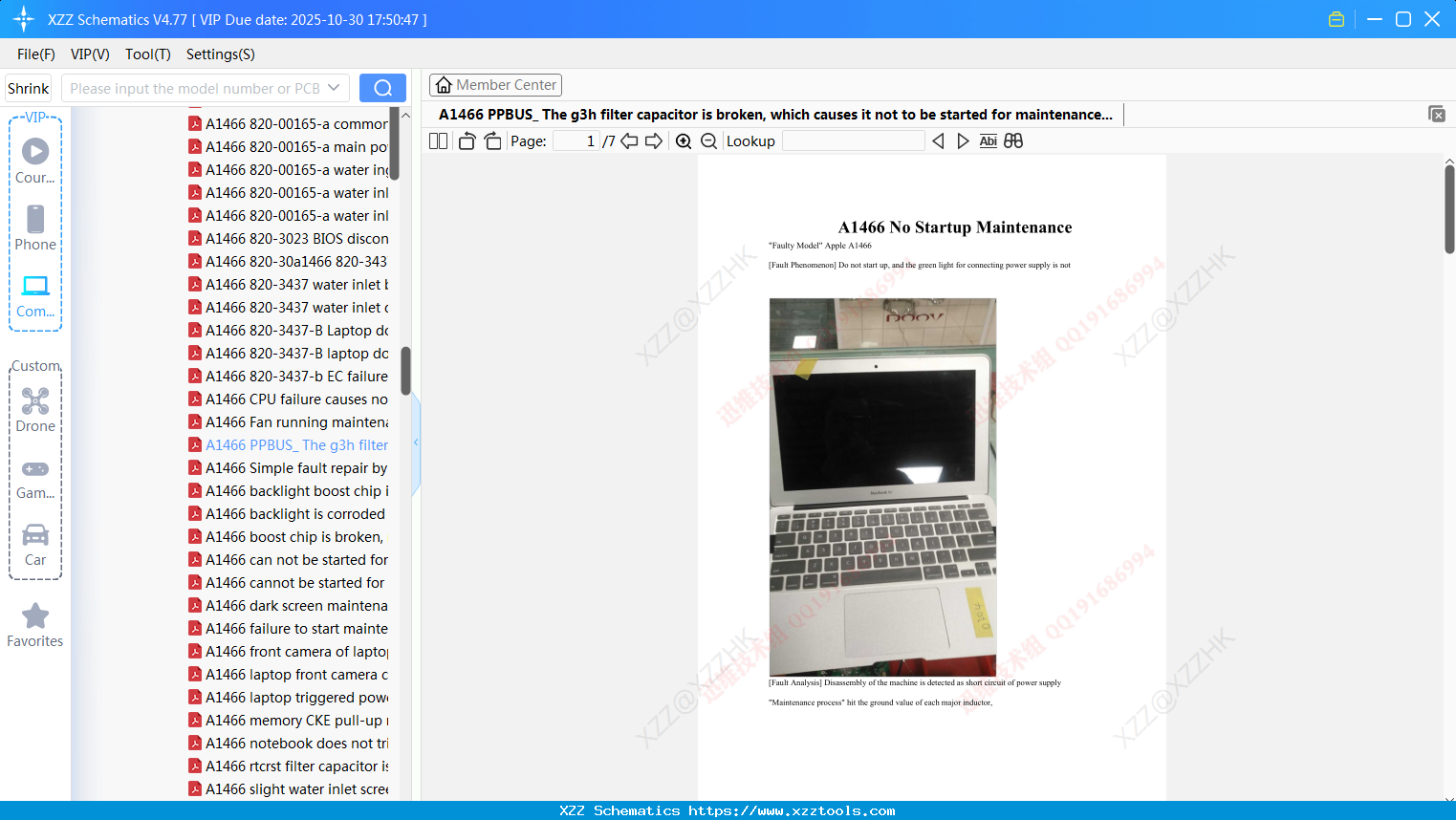Click the xzztools.com link in status bar
1456x820 pixels.
pyautogui.click(x=792, y=811)
